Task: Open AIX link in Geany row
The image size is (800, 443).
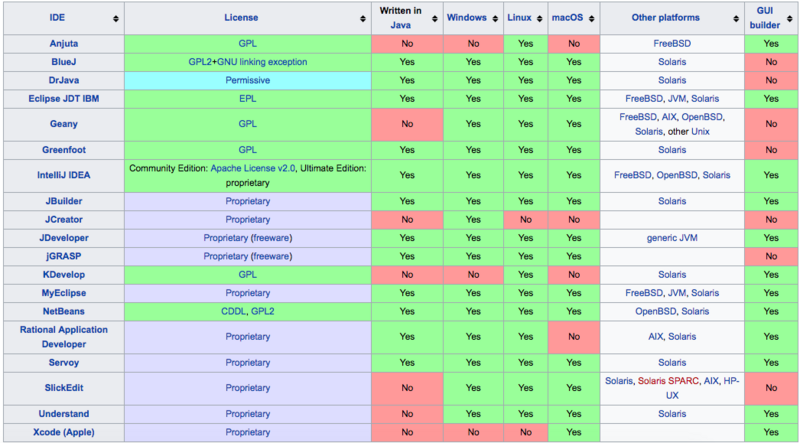Action: (x=669, y=117)
